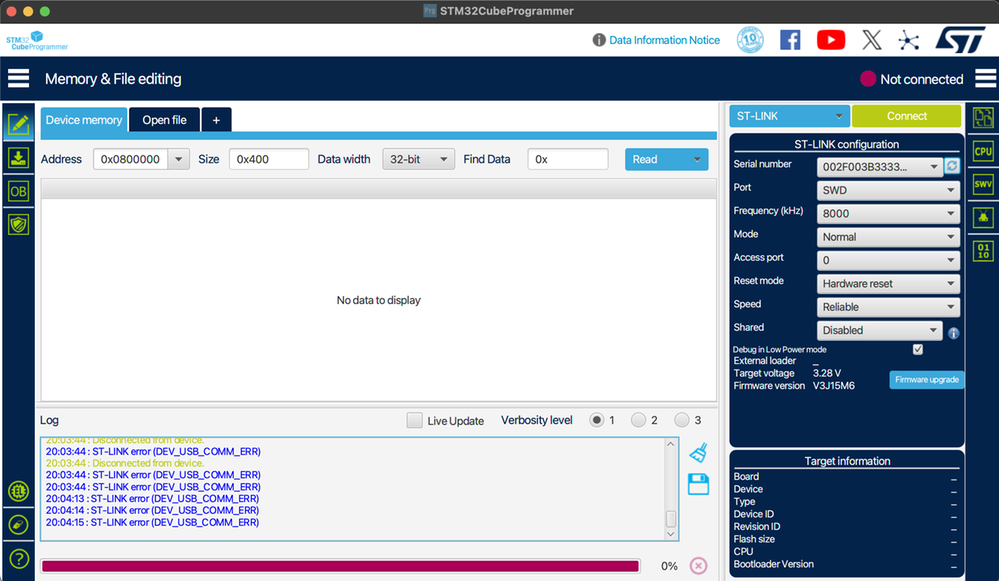Toggle Debug in Low Power mode checkbox
The width and height of the screenshot is (999, 581).
(x=917, y=349)
